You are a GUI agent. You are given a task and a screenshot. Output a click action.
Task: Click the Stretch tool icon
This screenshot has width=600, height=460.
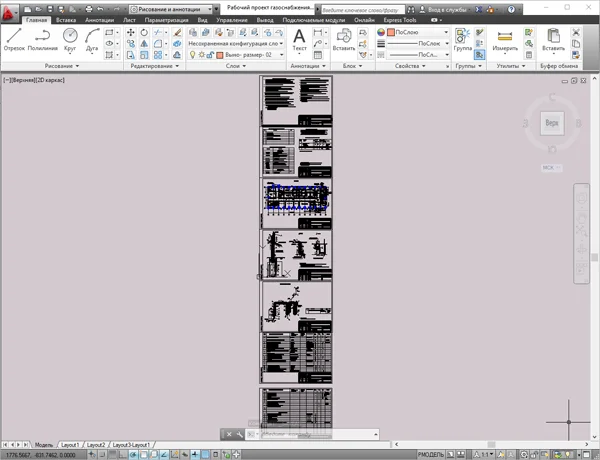coord(130,55)
